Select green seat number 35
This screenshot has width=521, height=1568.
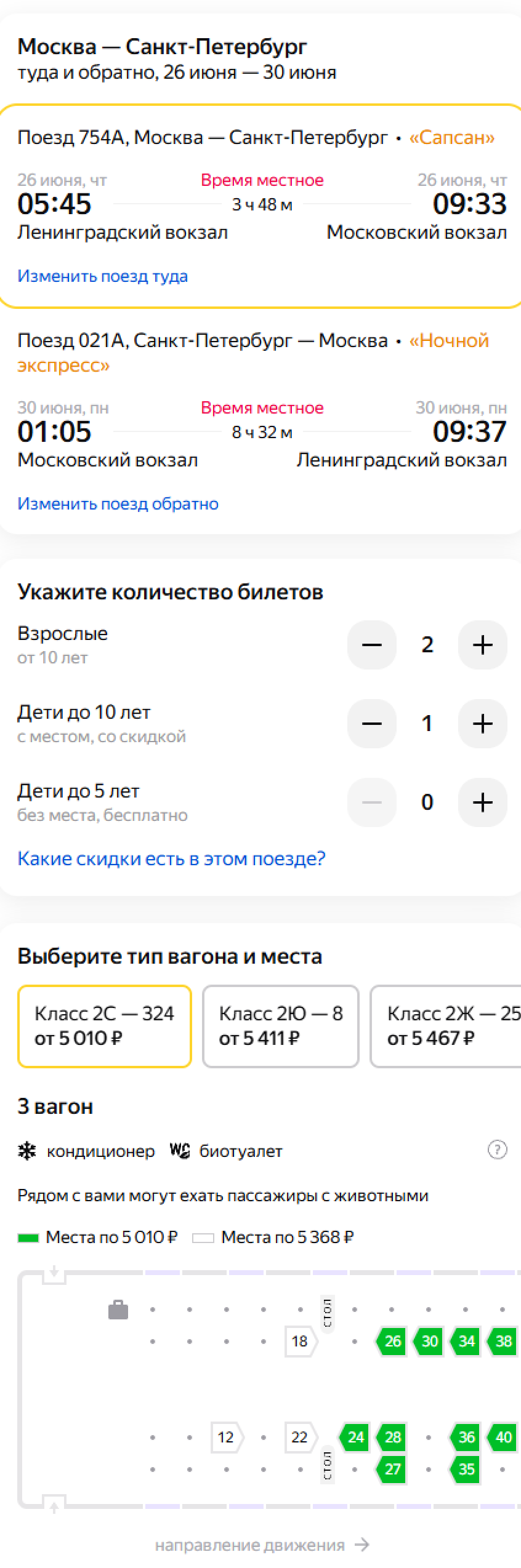coord(466,1469)
